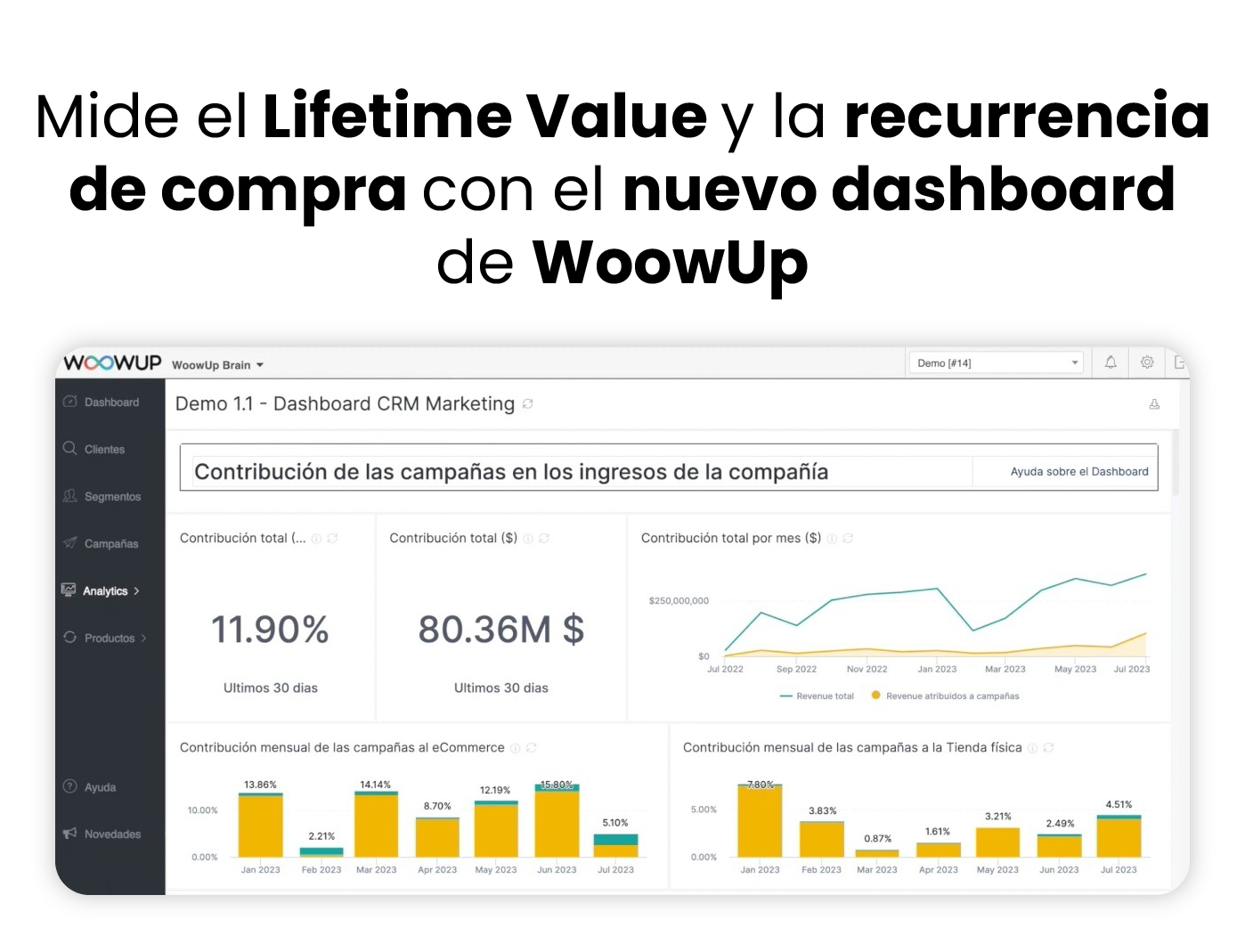
Task: Refresh the Contribución total (… card
Action: pyautogui.click(x=332, y=539)
